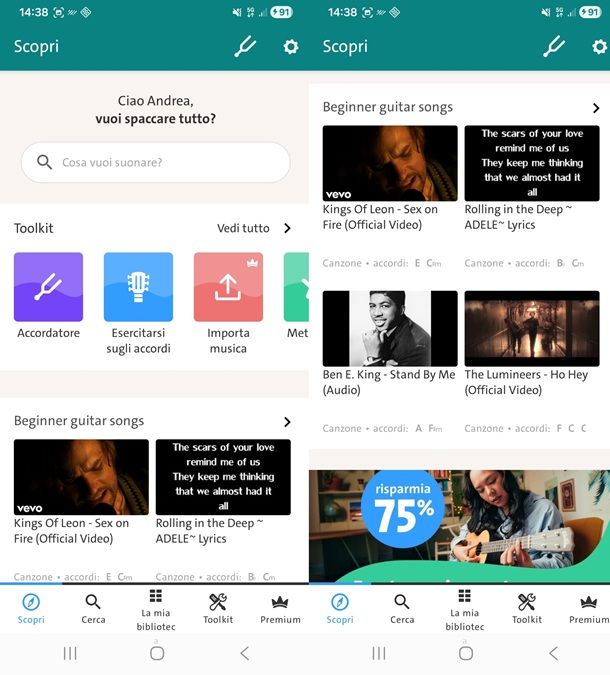Tap 'Beginner guitar songs' heading, right screen
Screen dimensions: 610x675
coord(387,107)
